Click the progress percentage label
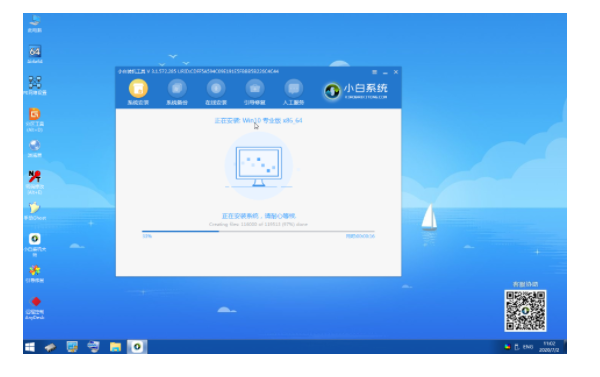The width and height of the screenshot is (600, 377). click(x=147, y=236)
